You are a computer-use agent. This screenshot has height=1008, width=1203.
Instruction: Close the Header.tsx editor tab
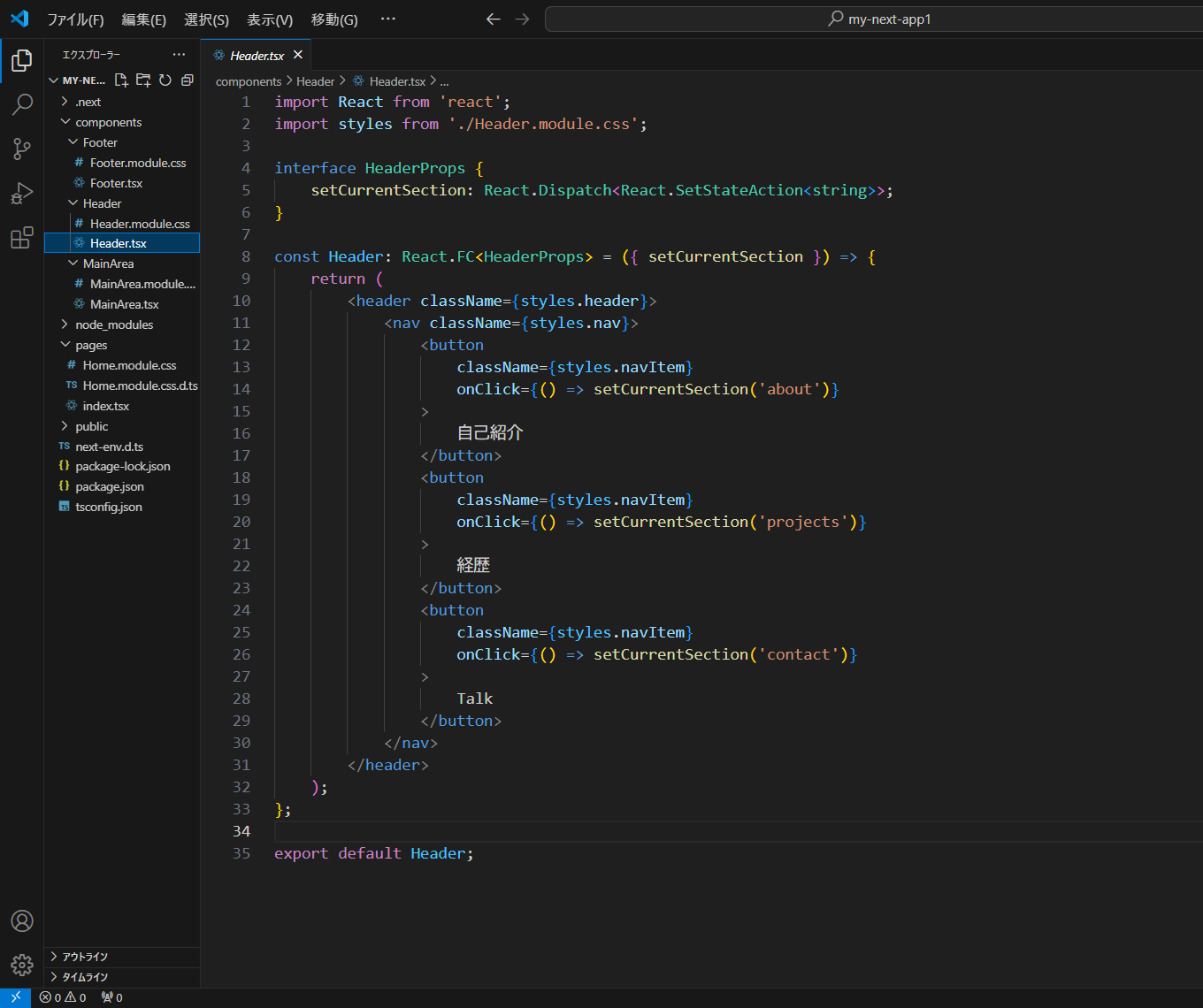[298, 55]
